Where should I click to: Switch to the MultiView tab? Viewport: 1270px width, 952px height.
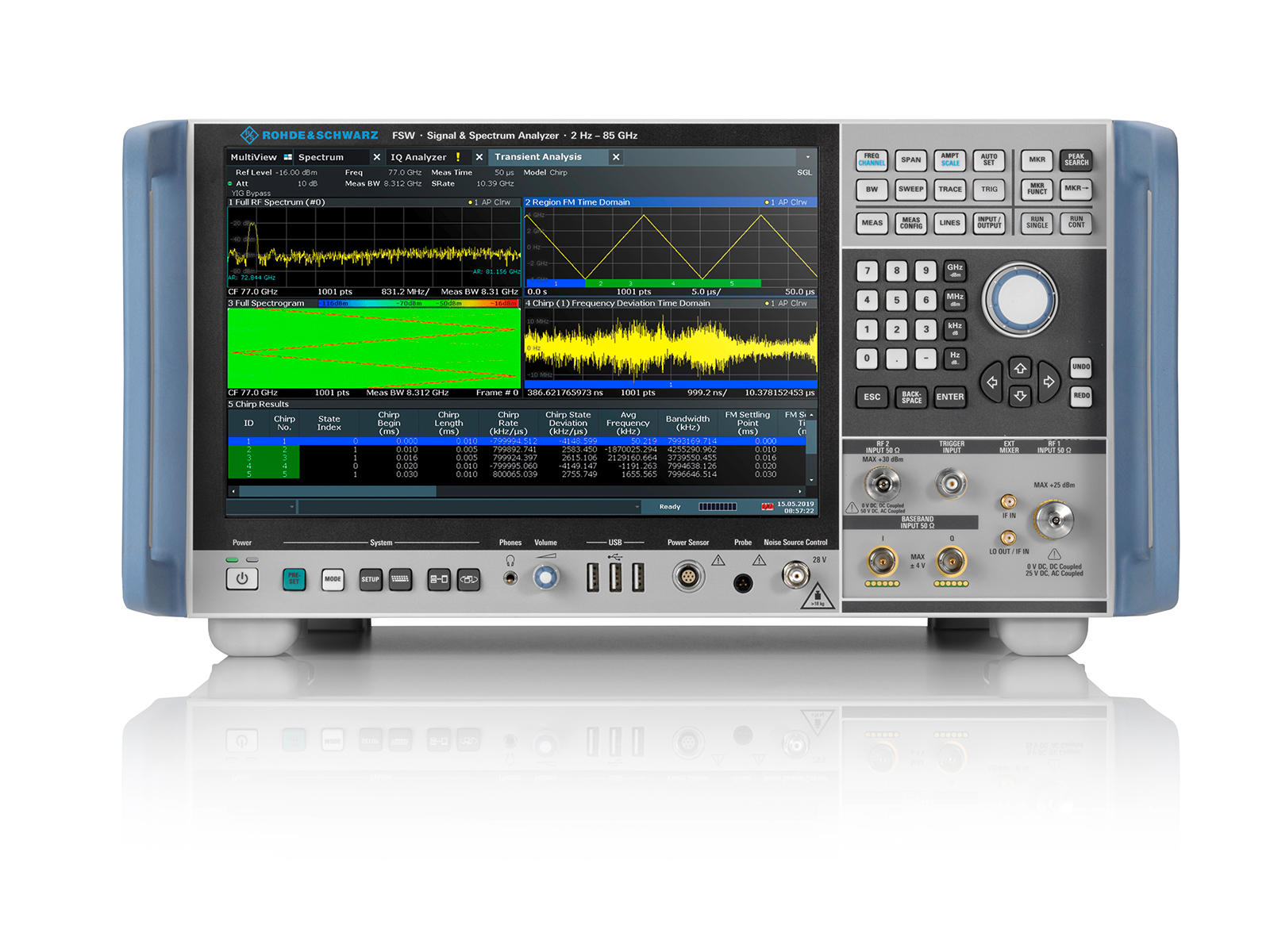260,157
